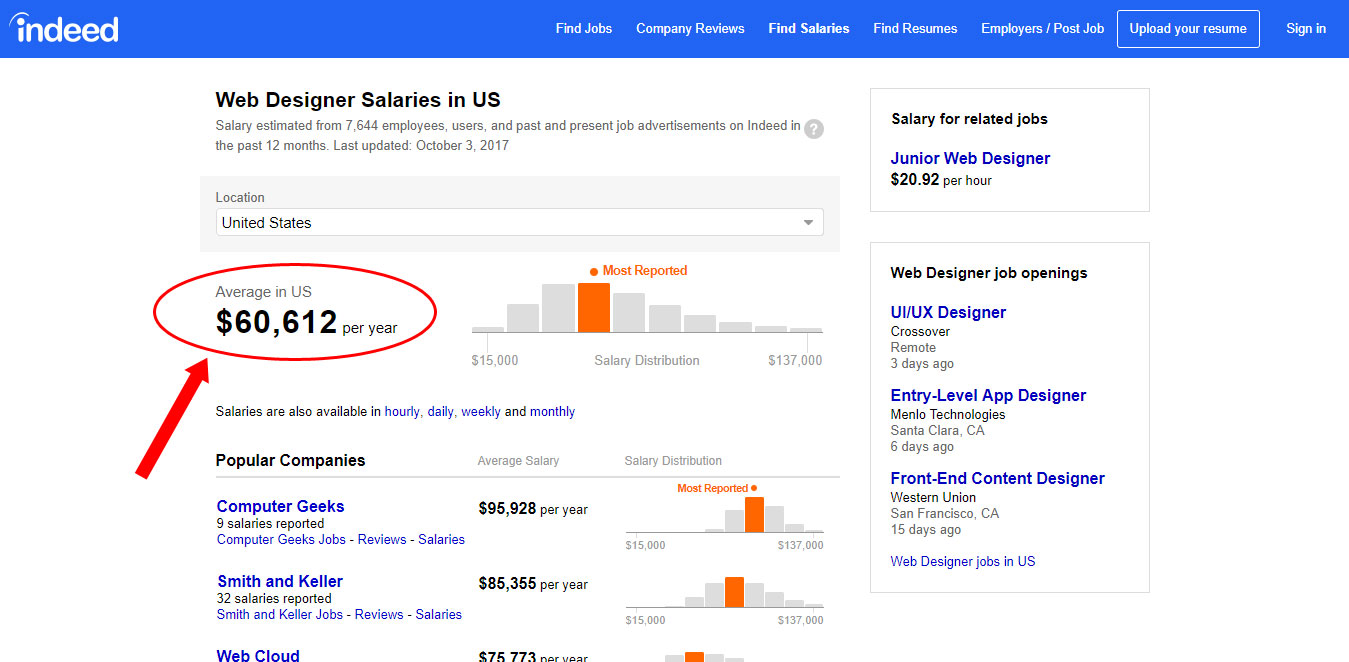This screenshot has height=662, width=1349.
Task: Click orange bar in Smith and Keller salary chart
Action: point(734,592)
